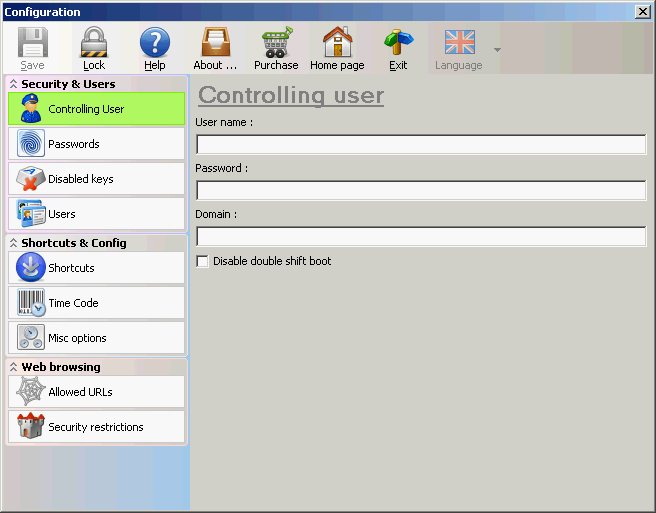Open the Security restrictions page label
The width and height of the screenshot is (656, 513).
click(x=96, y=427)
